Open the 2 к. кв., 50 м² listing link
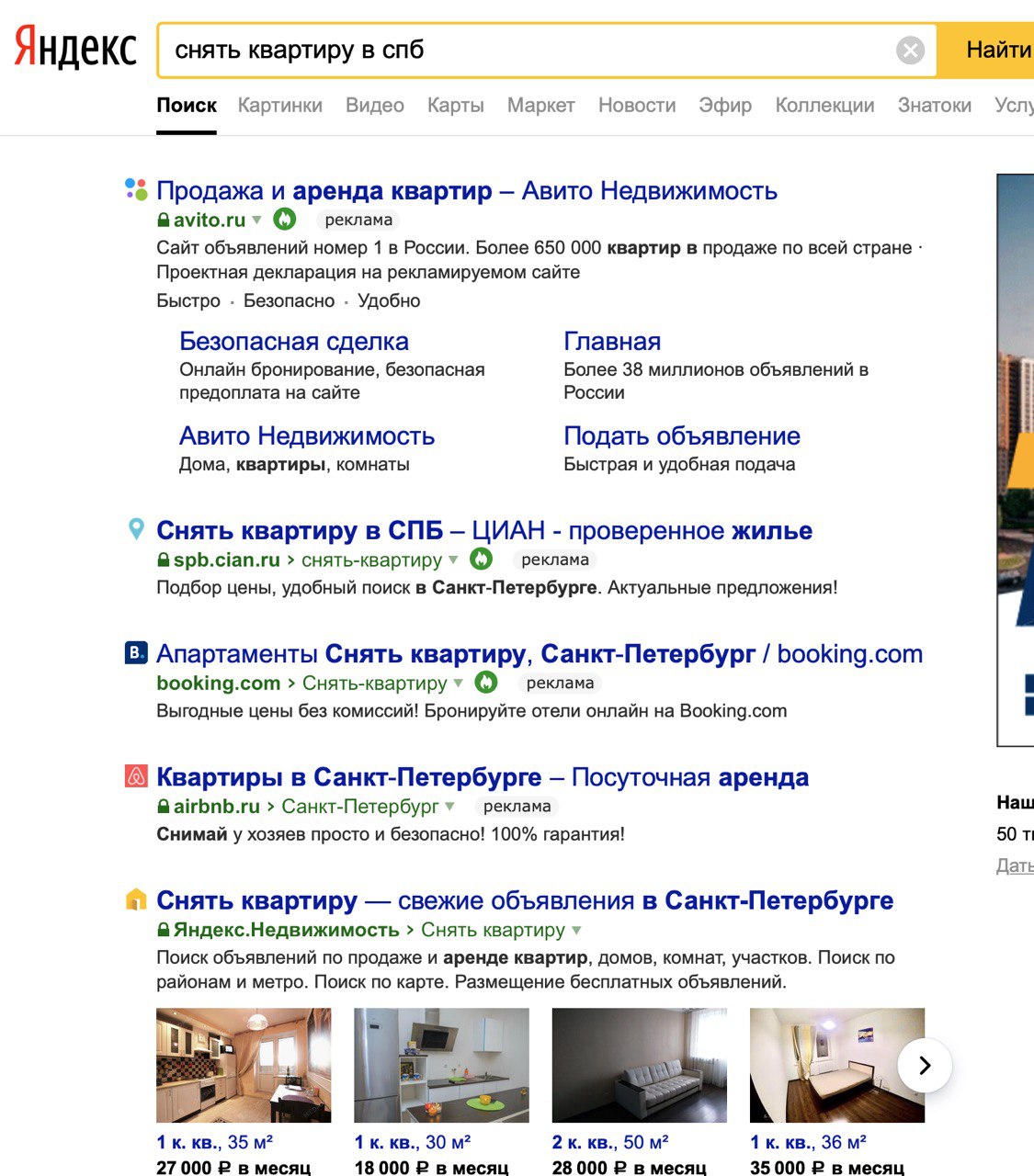The image size is (1034, 1176). pos(610,1142)
